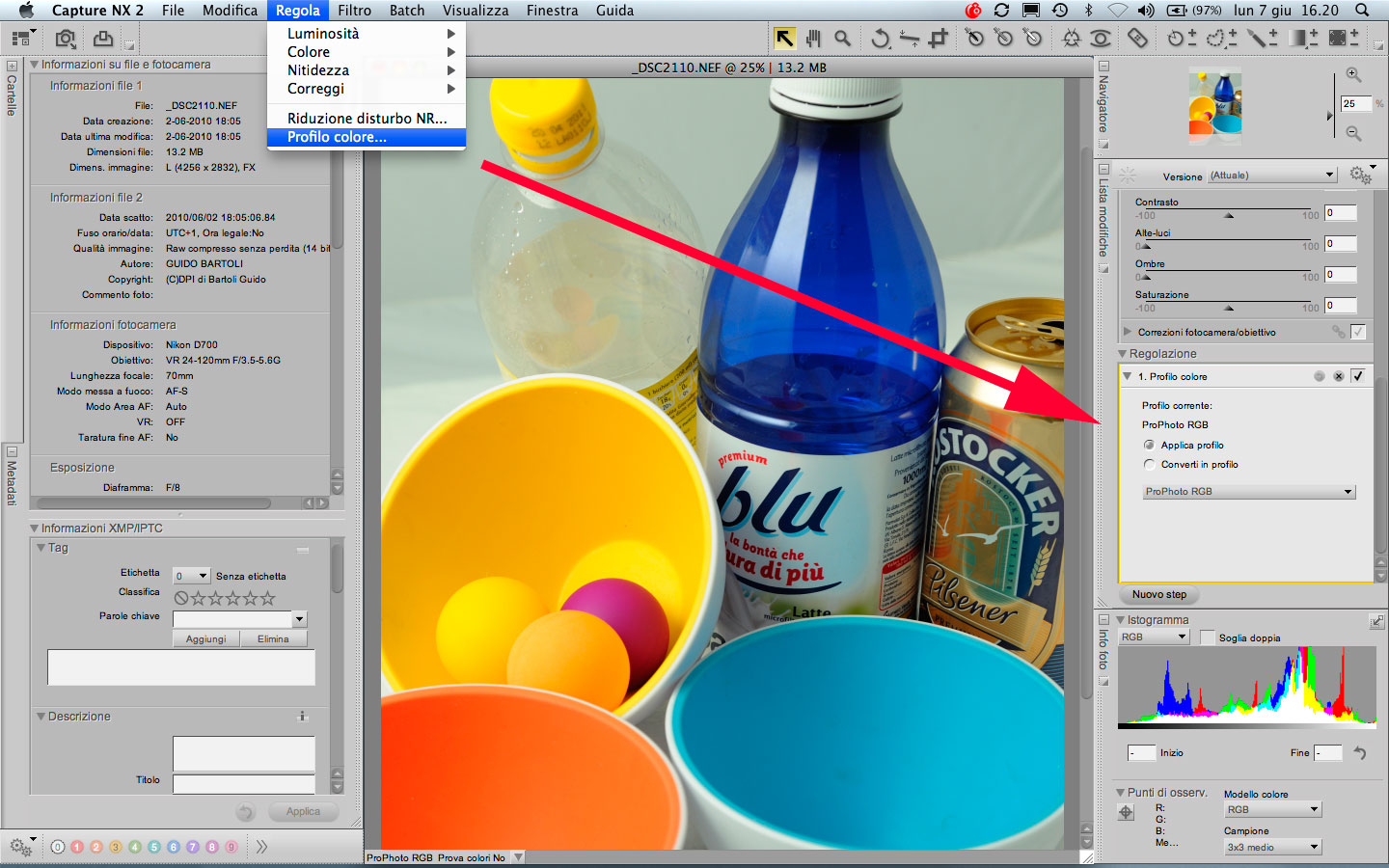The height and width of the screenshot is (868, 1389).
Task: Choose Profilo colore... from Regola menu
Action: pyautogui.click(x=367, y=137)
